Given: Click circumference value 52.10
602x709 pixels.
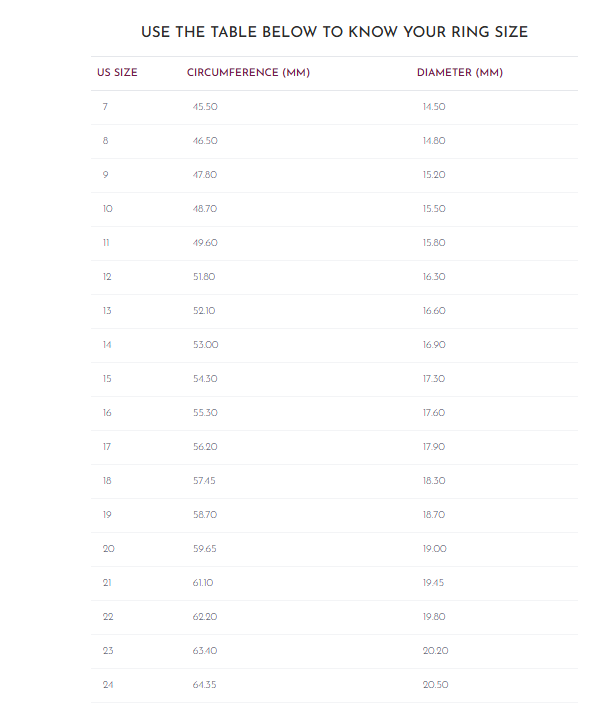Looking at the screenshot, I should 204,311.
